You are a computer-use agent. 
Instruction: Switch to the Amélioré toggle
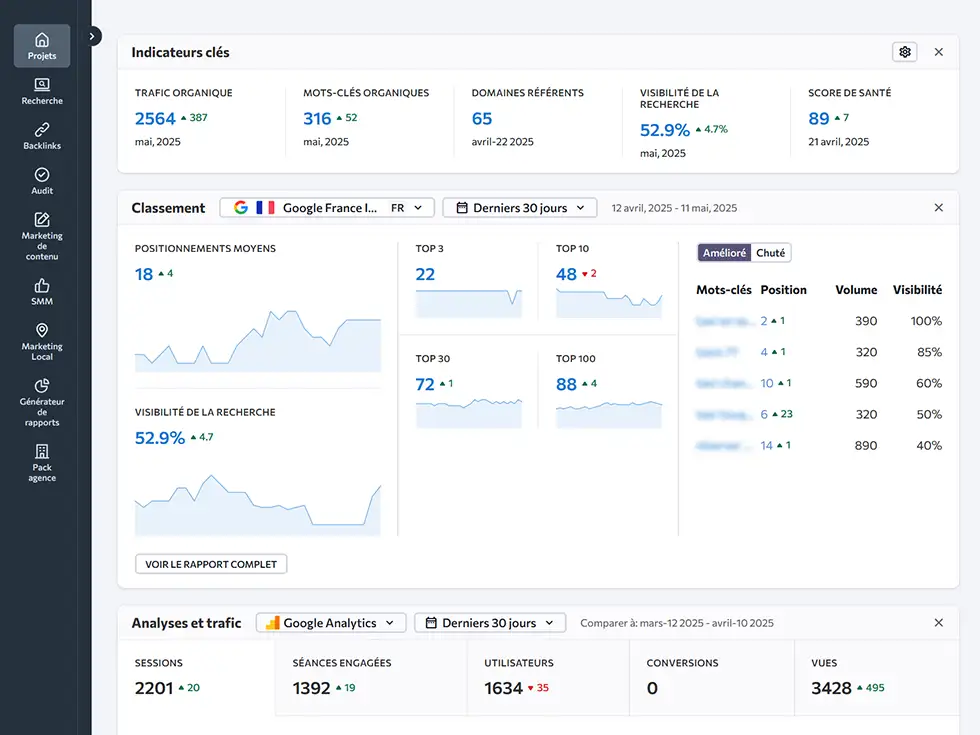pos(724,253)
